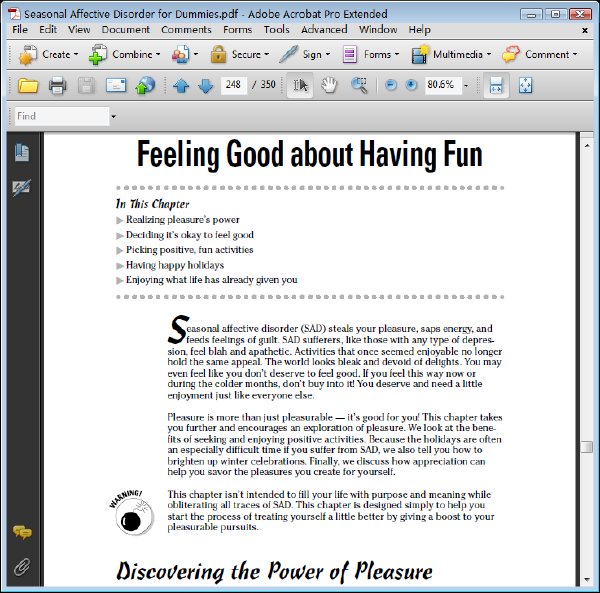Click the Save floppy disk icon
The image size is (600, 593).
tap(86, 85)
